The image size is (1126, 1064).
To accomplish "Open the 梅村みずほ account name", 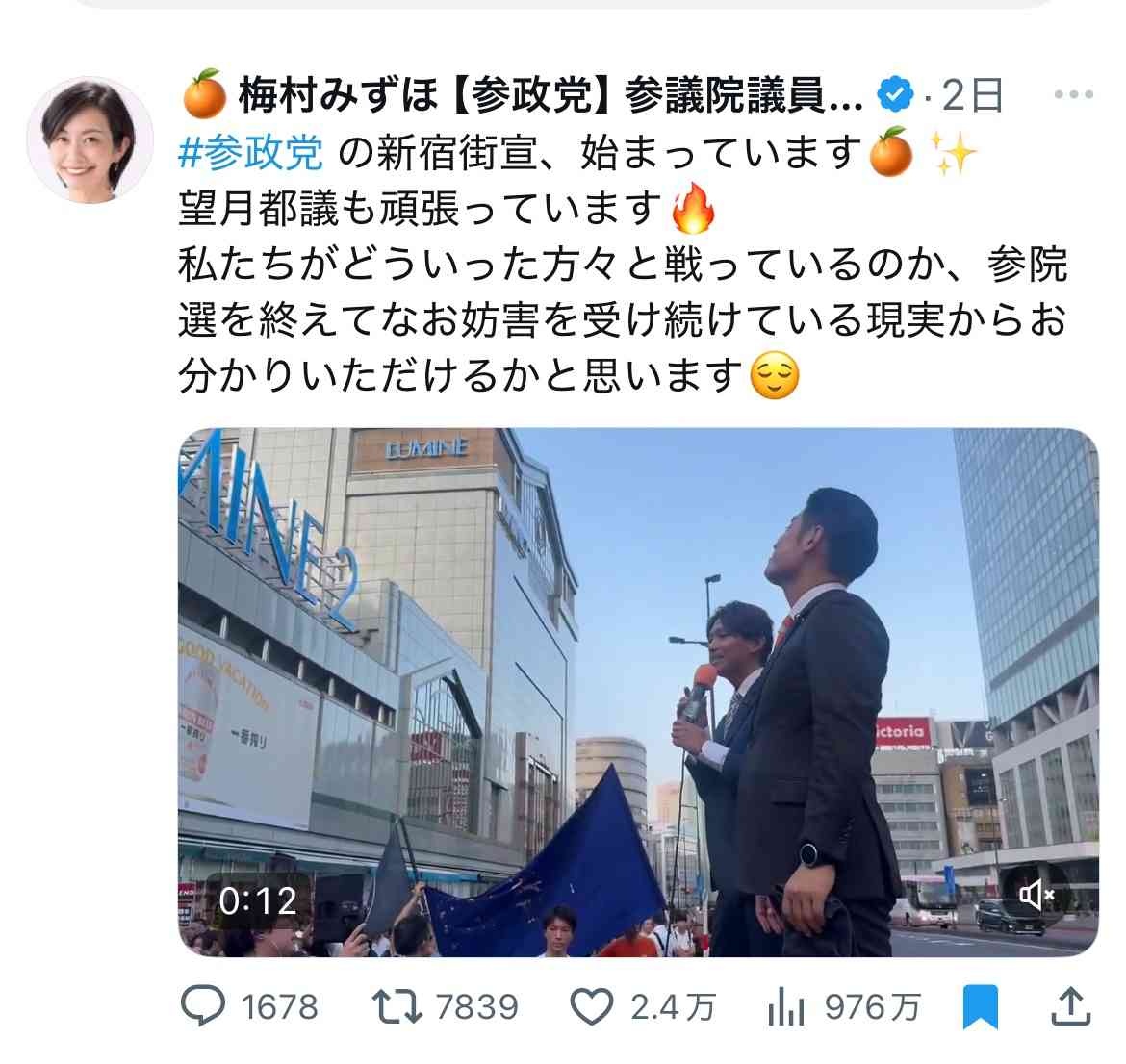I will [x=338, y=95].
